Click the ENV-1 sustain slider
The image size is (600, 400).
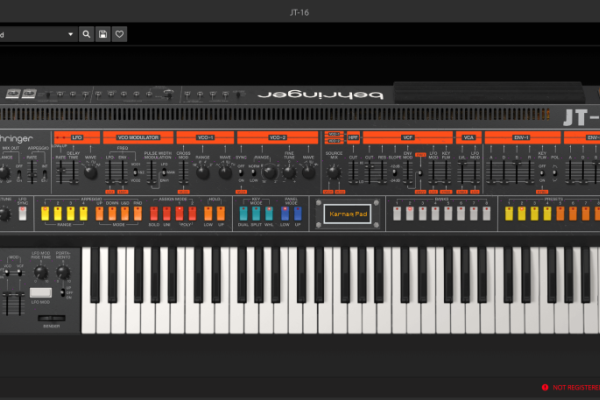click(517, 172)
